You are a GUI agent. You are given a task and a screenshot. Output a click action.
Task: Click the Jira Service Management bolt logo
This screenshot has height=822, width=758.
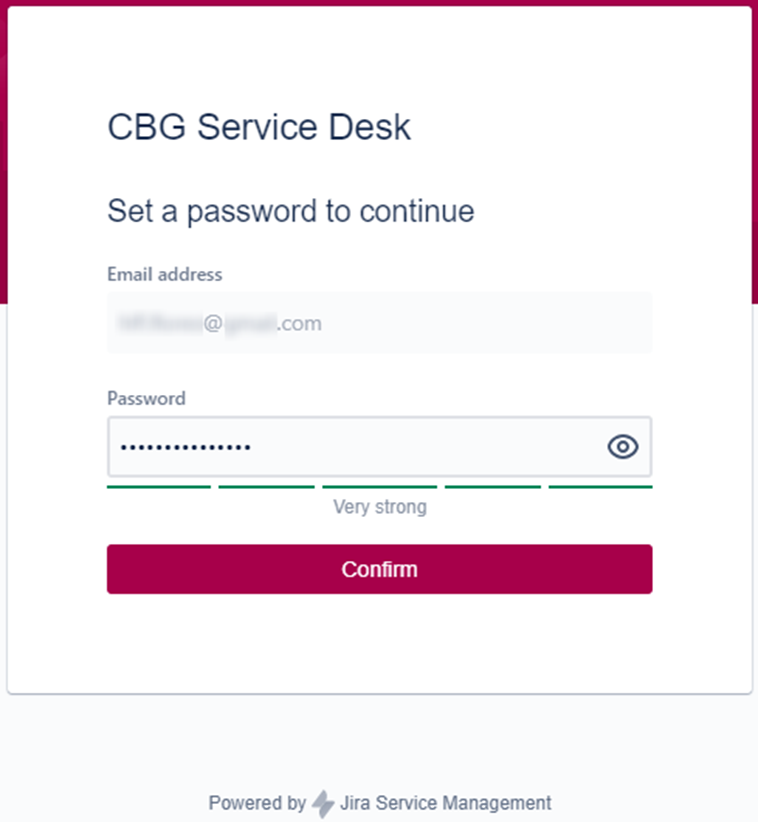click(323, 804)
